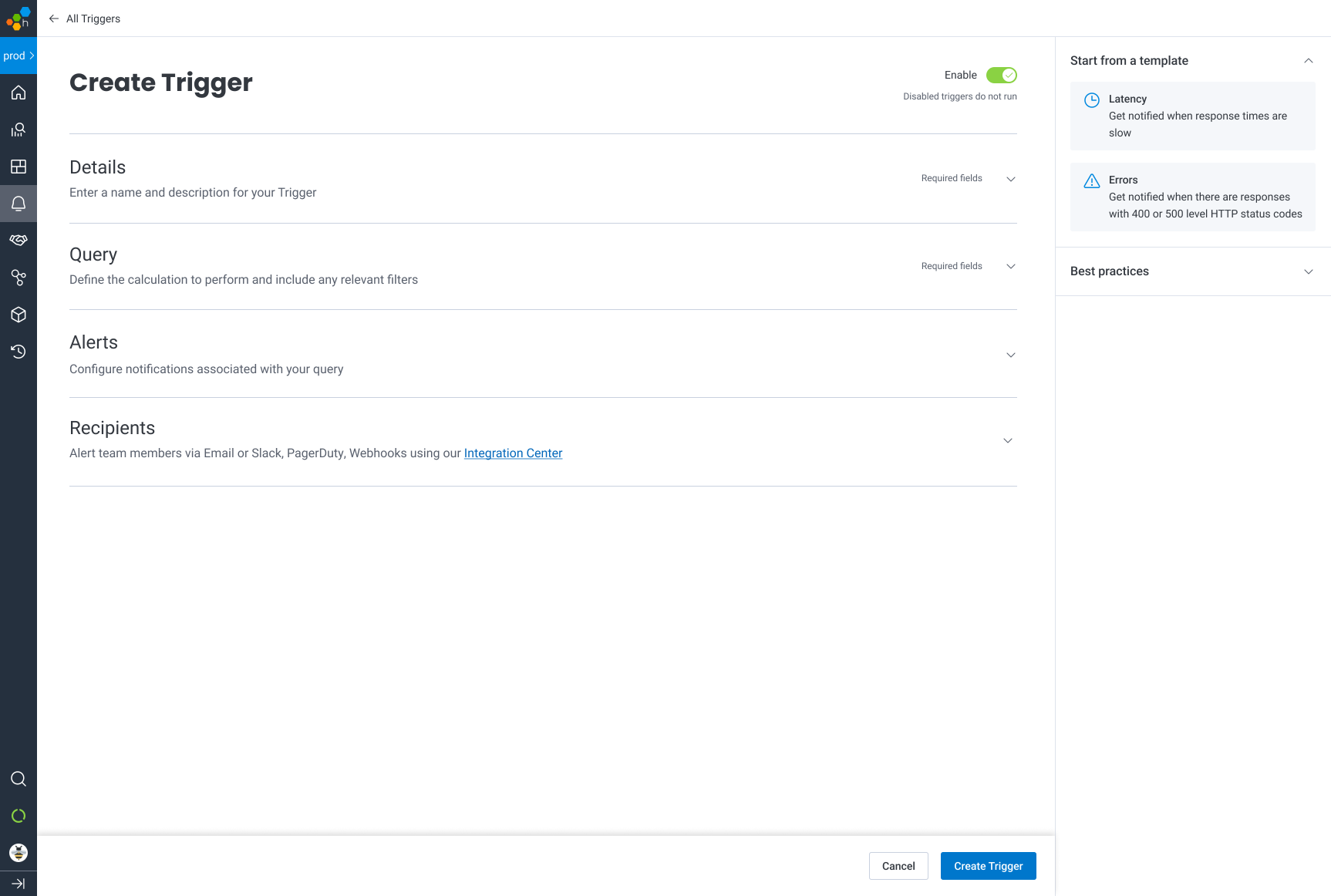Open the query history clock icon
This screenshot has height=896, width=1331.
[19, 352]
